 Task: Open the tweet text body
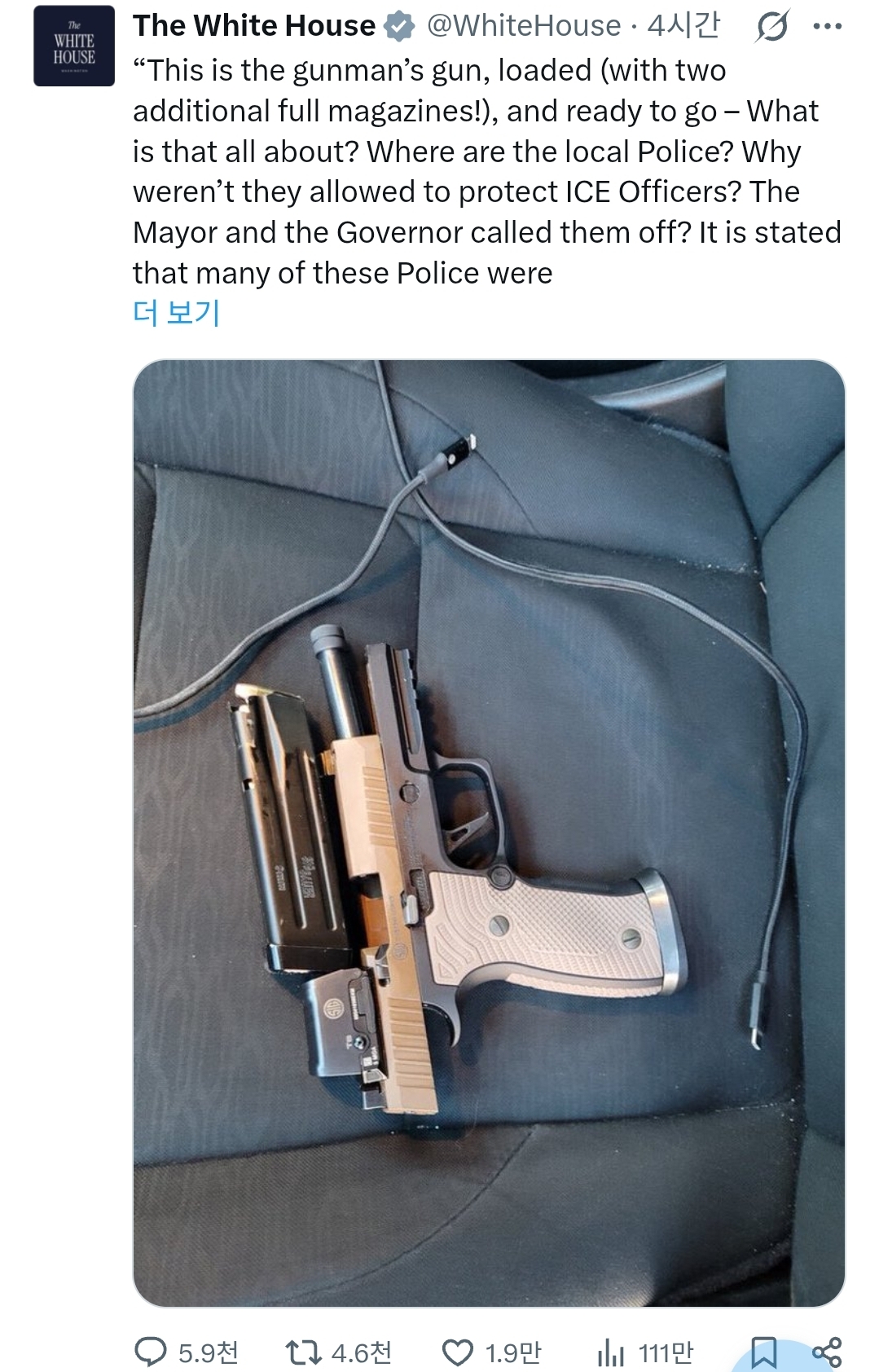[x=487, y=172]
